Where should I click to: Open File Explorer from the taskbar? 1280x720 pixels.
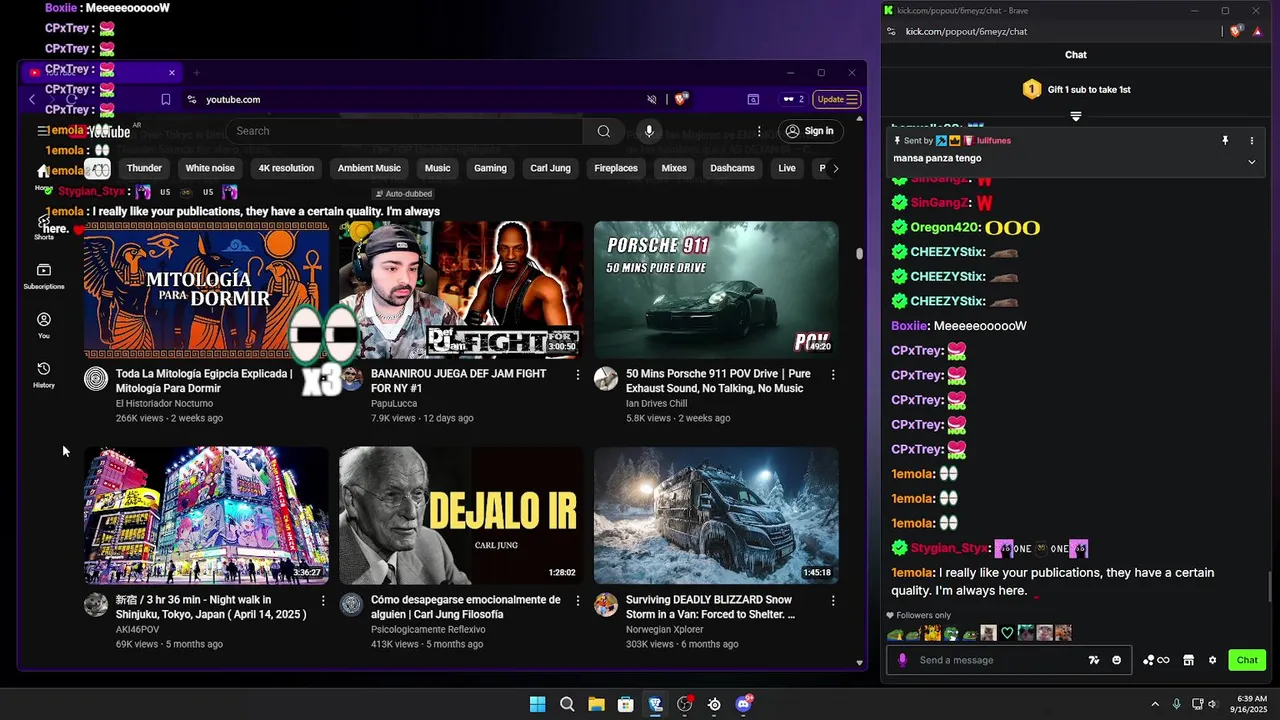[596, 704]
